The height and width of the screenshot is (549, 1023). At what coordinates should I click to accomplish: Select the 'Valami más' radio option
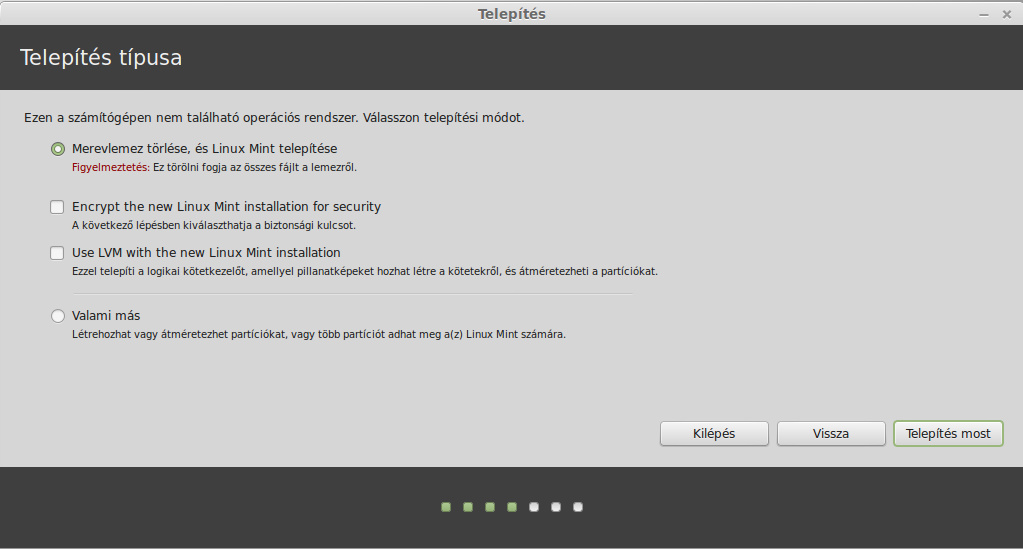point(58,316)
